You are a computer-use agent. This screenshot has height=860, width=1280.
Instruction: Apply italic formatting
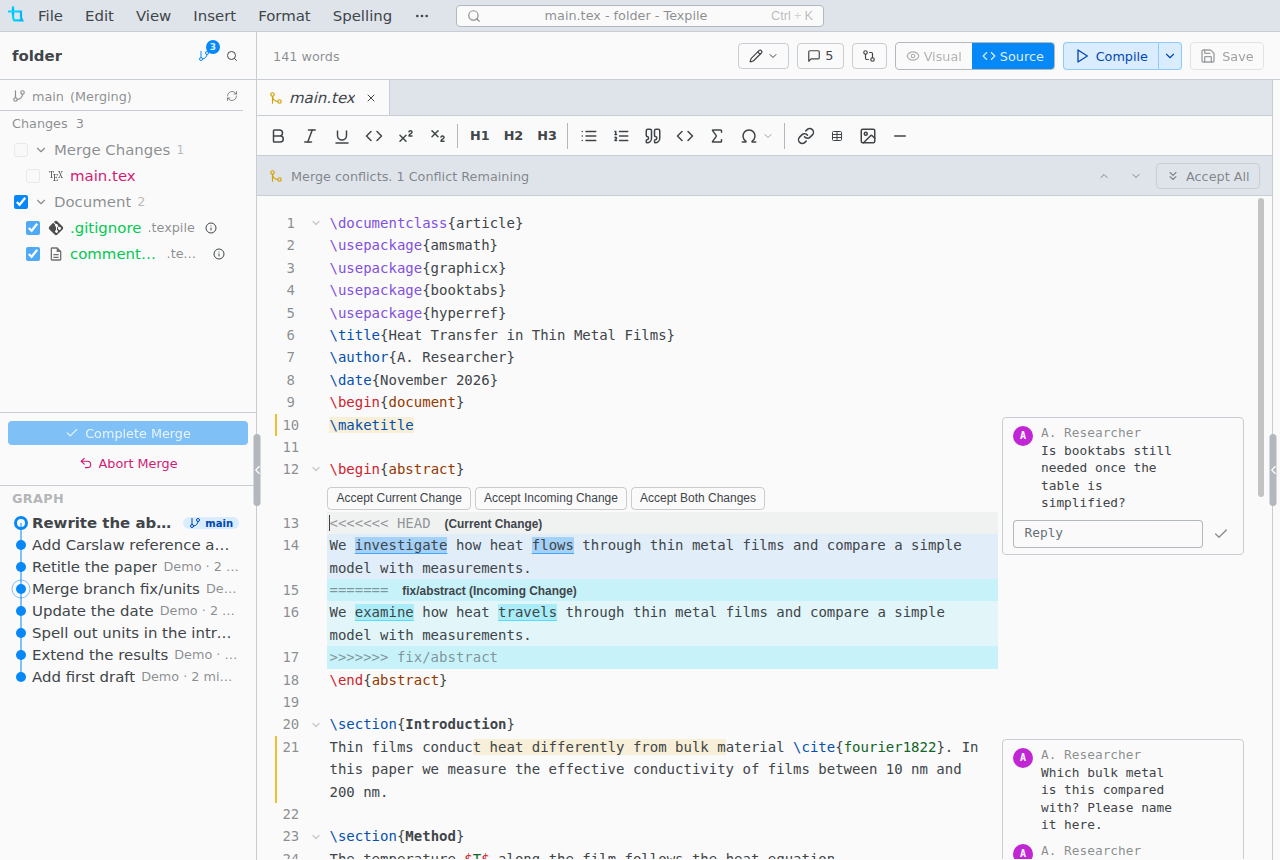(x=310, y=136)
